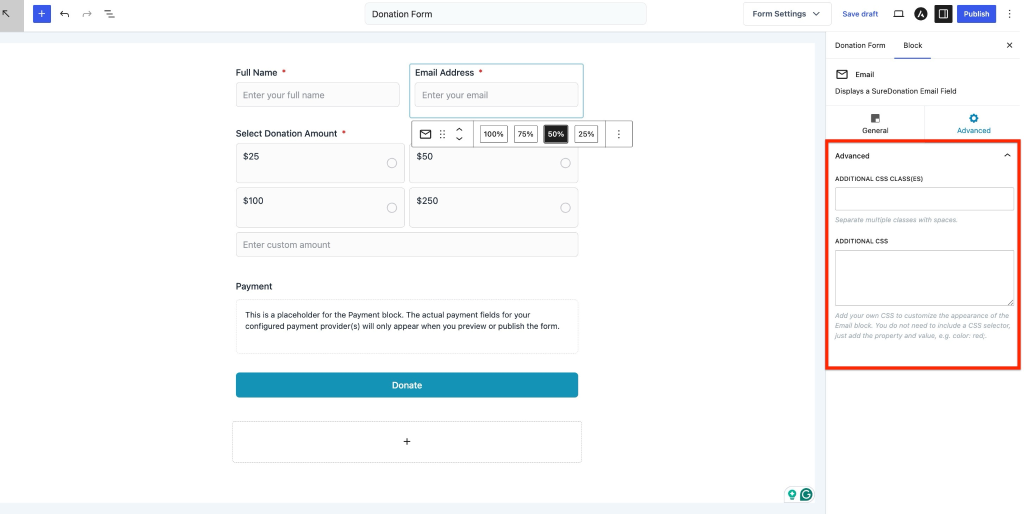
Task: Select the $100 donation radio option
Action: point(392,208)
